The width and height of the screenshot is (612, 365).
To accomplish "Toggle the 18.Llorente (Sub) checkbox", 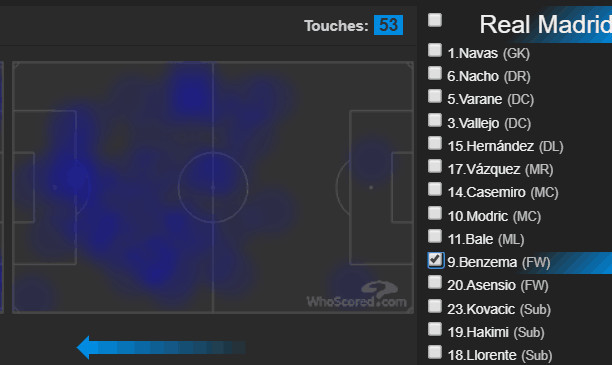I will (x=435, y=352).
